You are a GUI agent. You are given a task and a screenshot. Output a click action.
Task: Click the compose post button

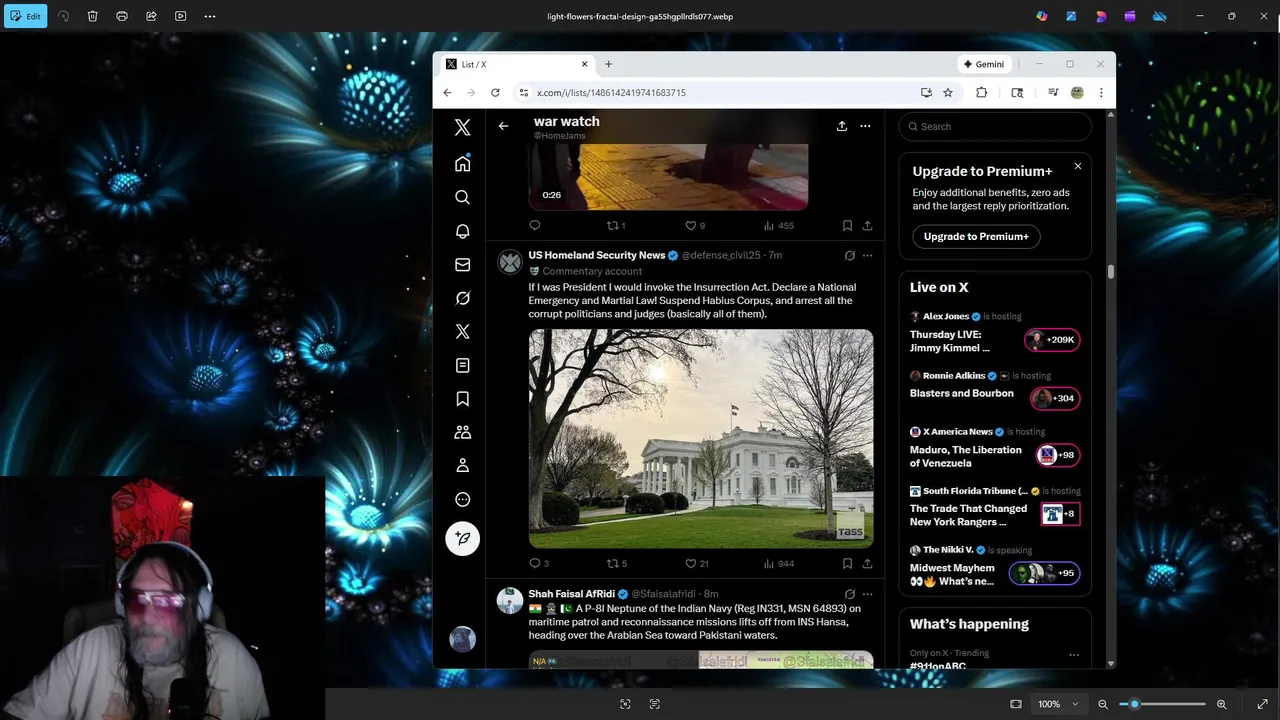tap(462, 538)
